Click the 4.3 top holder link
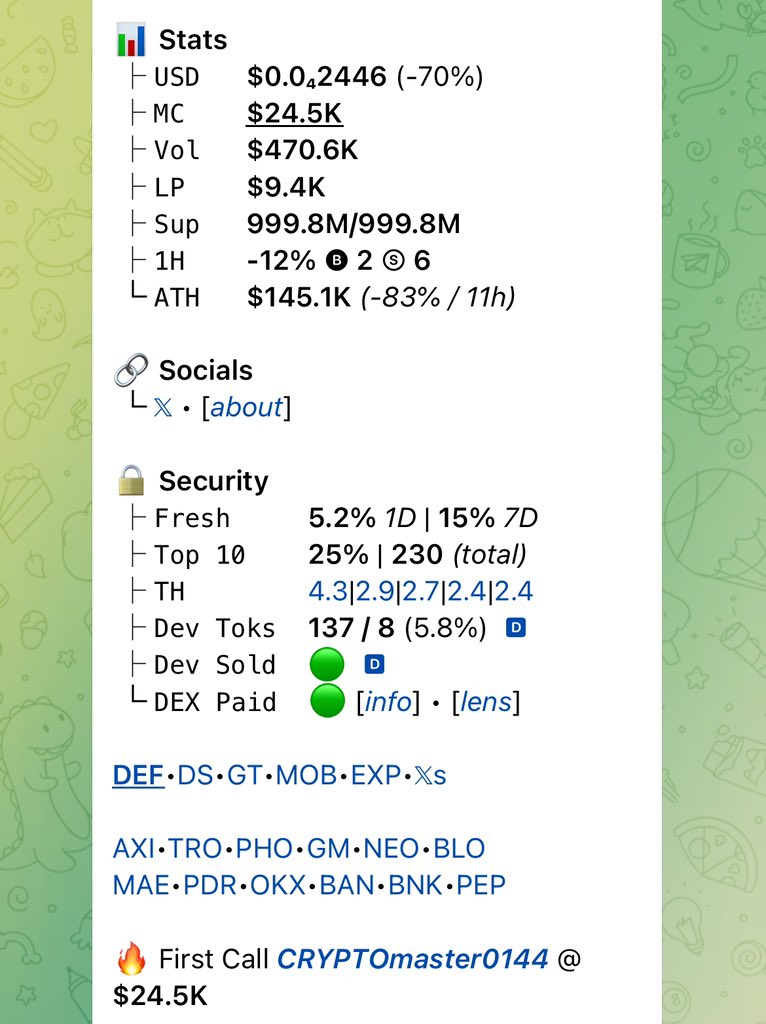 328,592
